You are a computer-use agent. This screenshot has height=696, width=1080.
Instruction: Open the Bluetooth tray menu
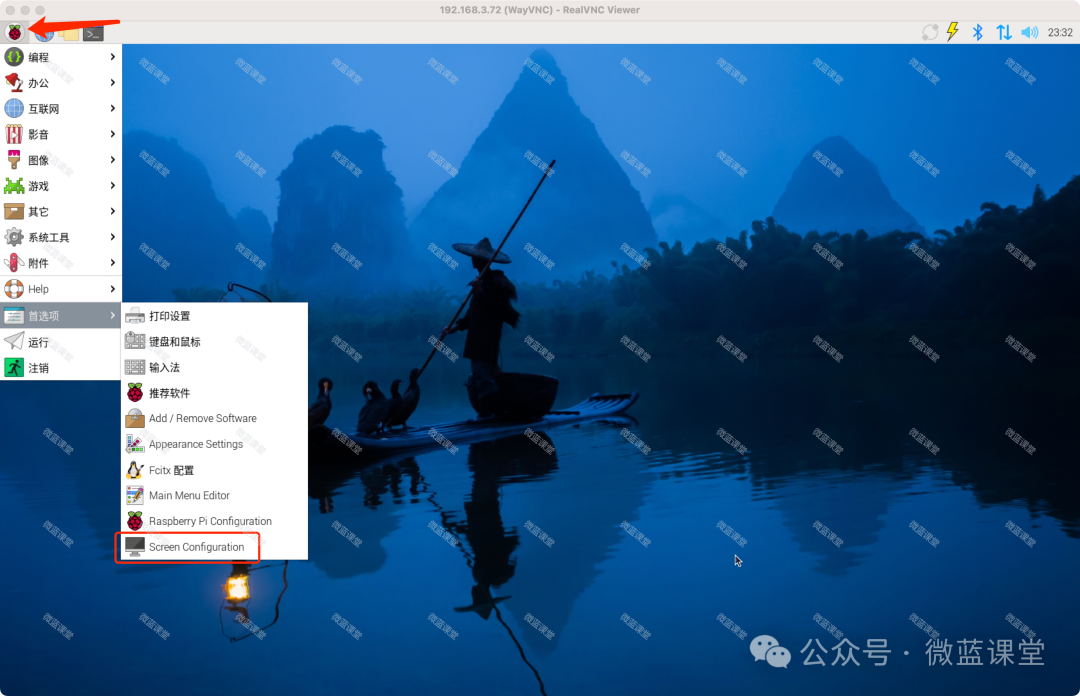tap(977, 32)
